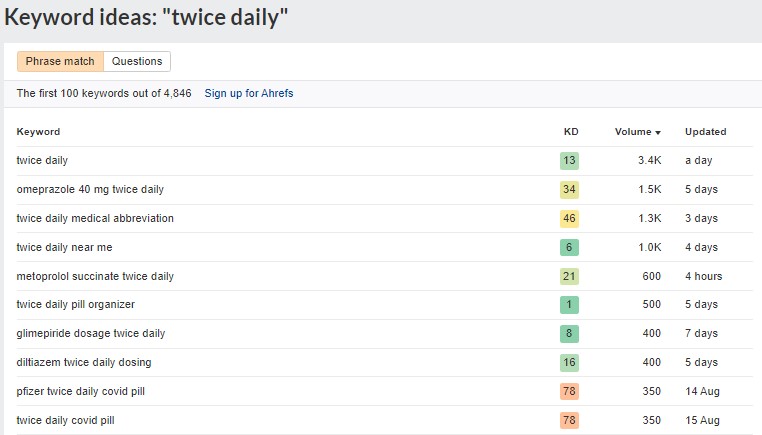Select 'twice daily near me' keyword
Screen dimensions: 762x435
66,247
